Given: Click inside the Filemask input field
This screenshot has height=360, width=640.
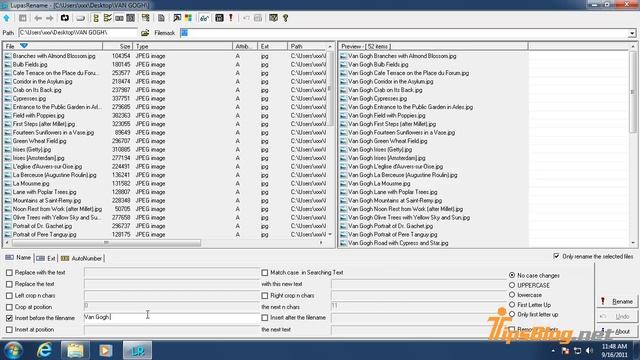Looking at the screenshot, I should 404,33.
